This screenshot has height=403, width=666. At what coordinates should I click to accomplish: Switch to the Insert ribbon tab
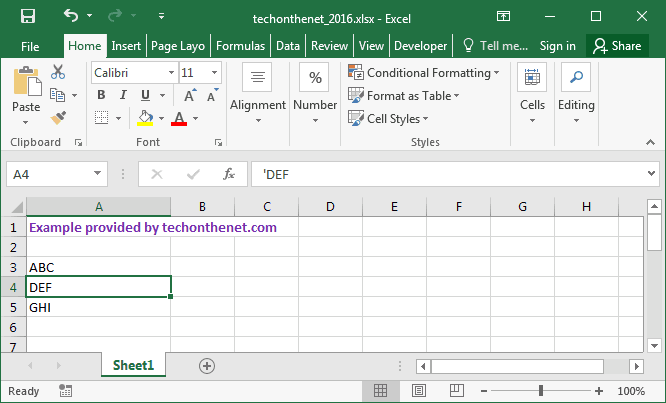click(126, 46)
